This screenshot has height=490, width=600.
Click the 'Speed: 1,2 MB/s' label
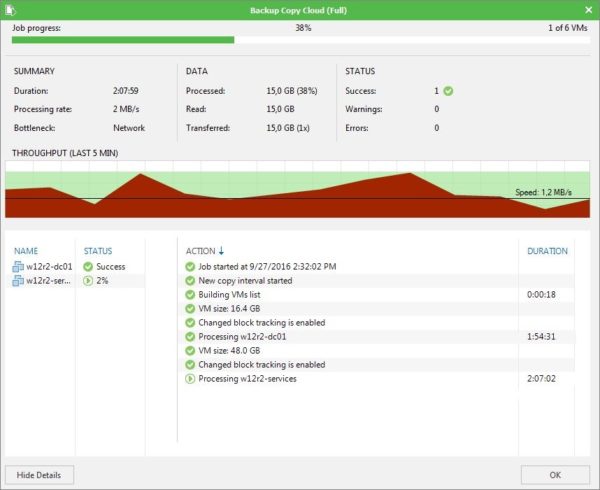[543, 192]
